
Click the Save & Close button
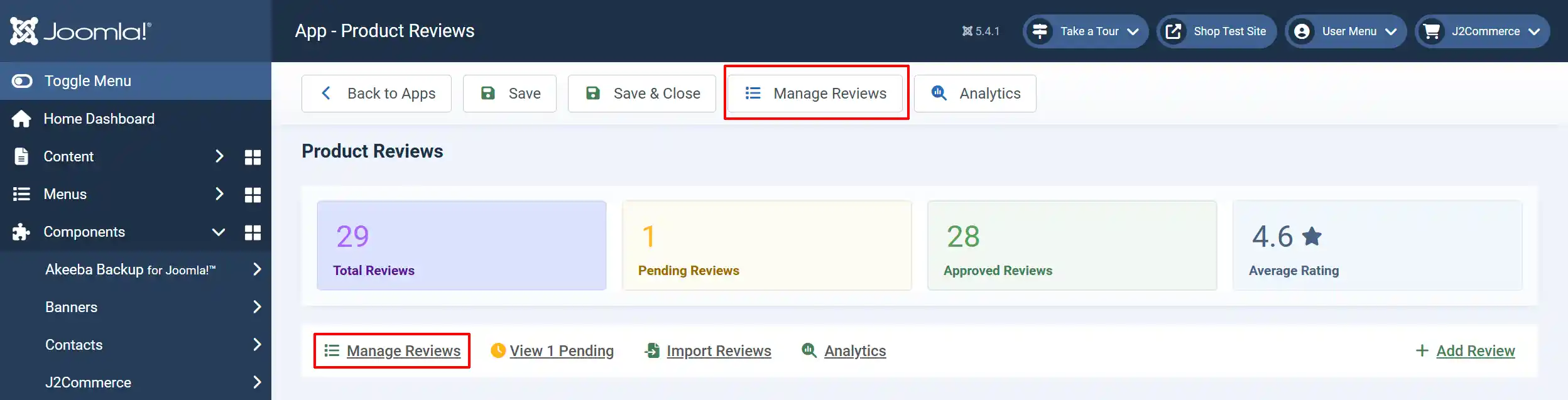tap(642, 94)
